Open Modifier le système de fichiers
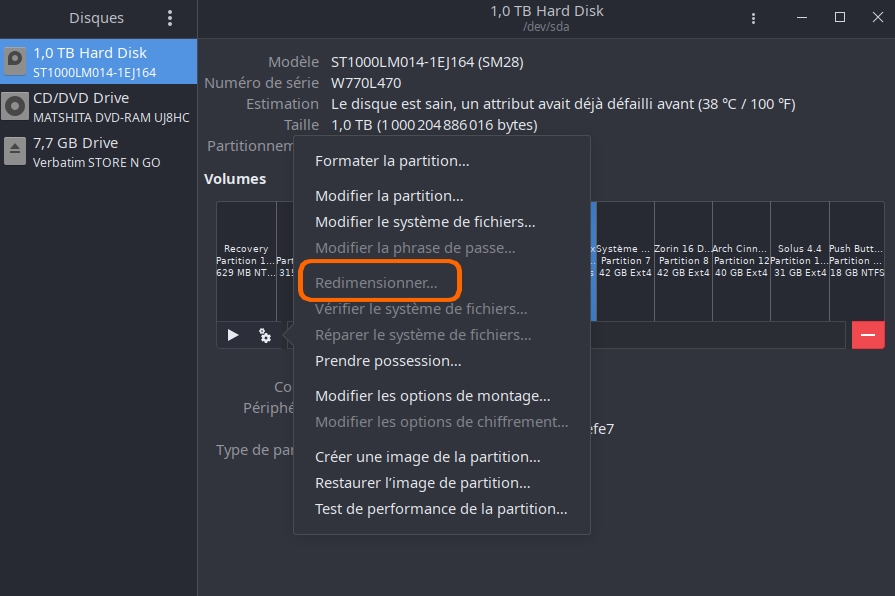Viewport: 895px width, 596px height. tap(425, 222)
